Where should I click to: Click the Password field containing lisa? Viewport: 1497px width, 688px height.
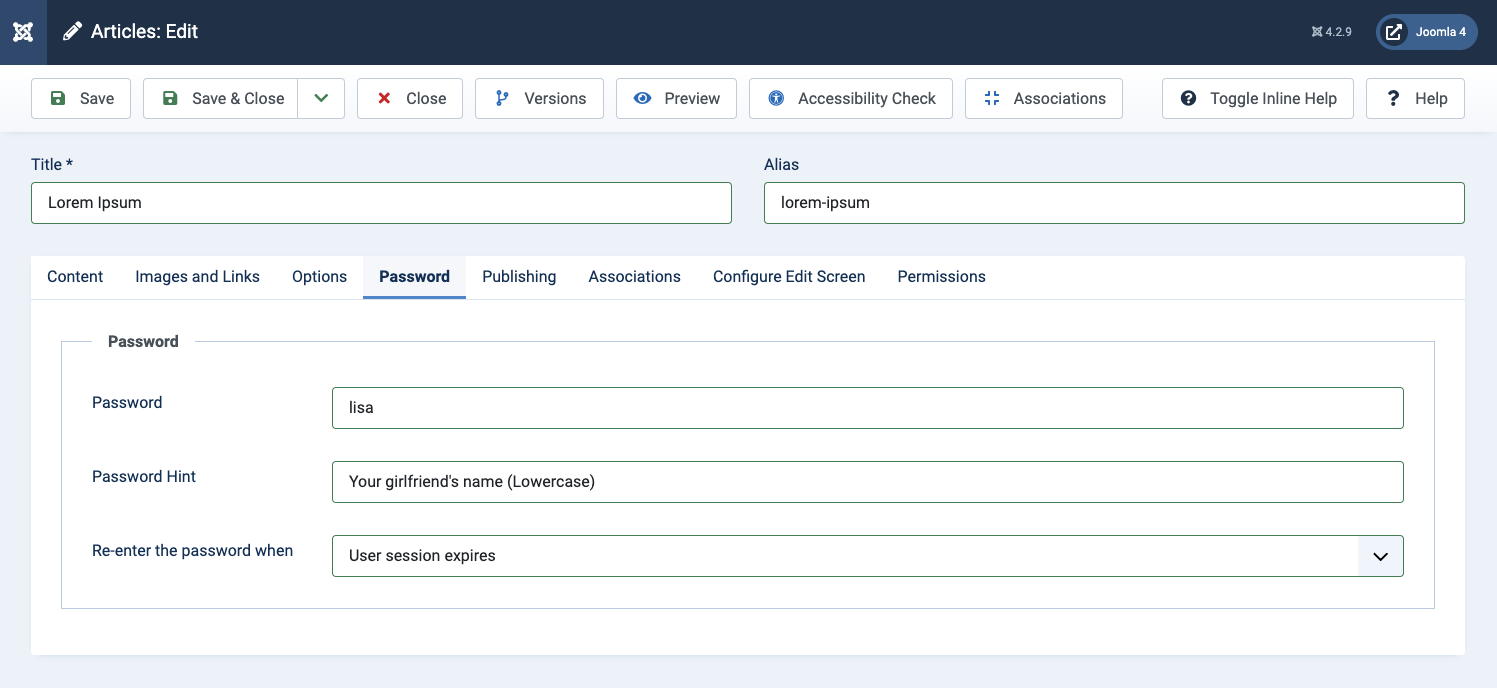coord(868,408)
